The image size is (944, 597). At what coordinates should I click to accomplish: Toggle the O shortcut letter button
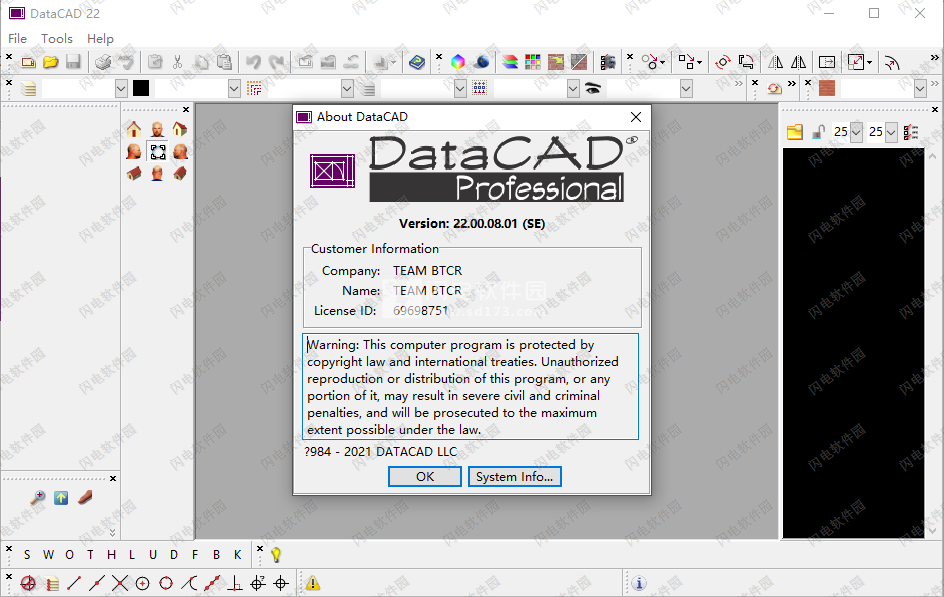69,555
